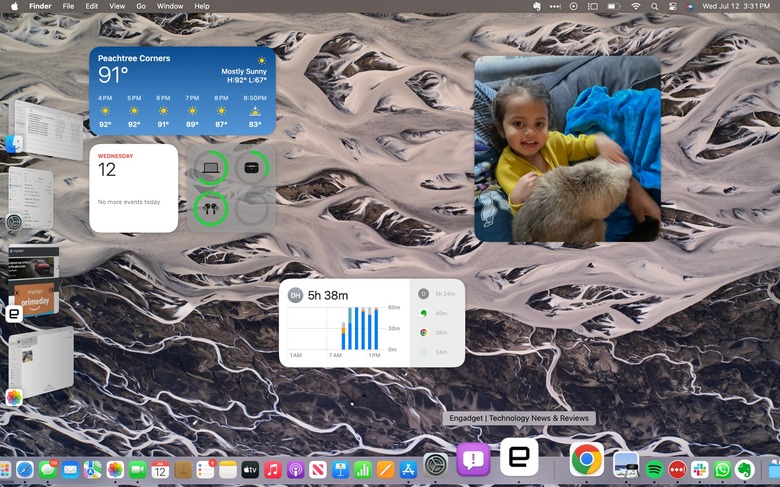Open the Edit menu
The image size is (780, 487).
[x=92, y=6]
